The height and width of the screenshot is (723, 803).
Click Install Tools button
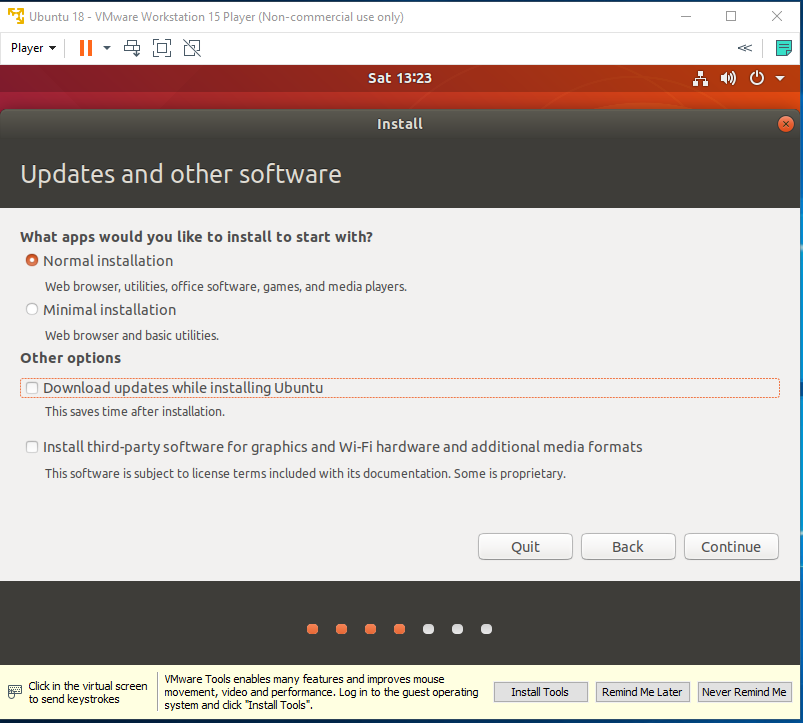coord(540,692)
